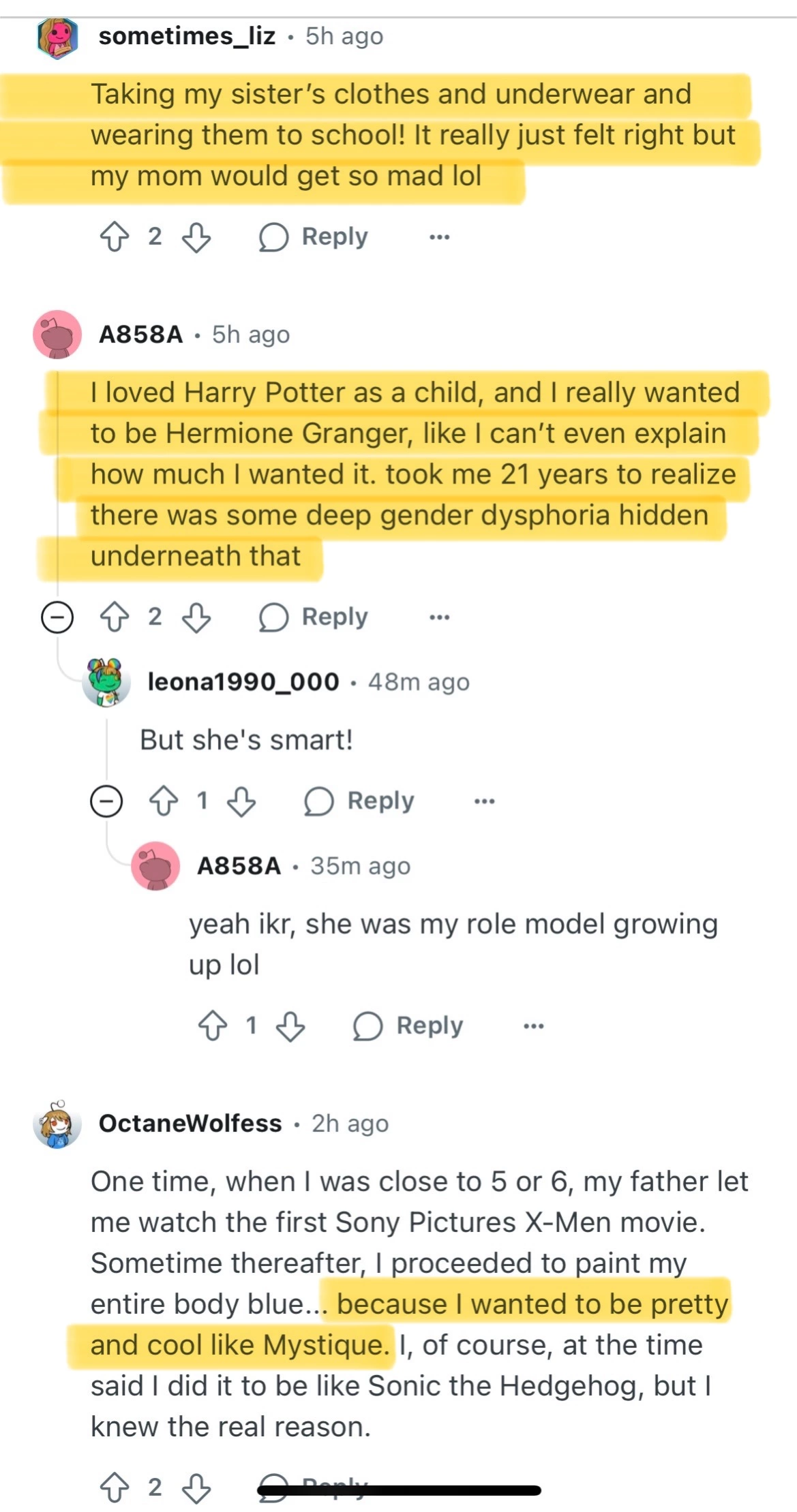Upvote leona1990_000's "But she's smart!" reply
797x1512 pixels.
coord(164,801)
